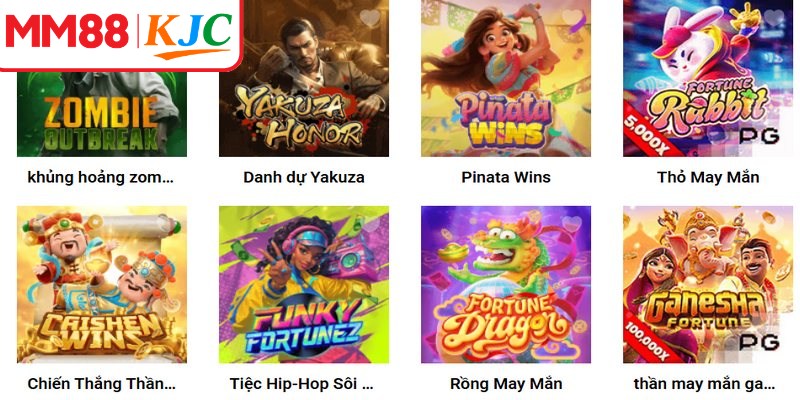
Task: Select the 'khủng hoảng zom...' game title
Action: pos(101,178)
